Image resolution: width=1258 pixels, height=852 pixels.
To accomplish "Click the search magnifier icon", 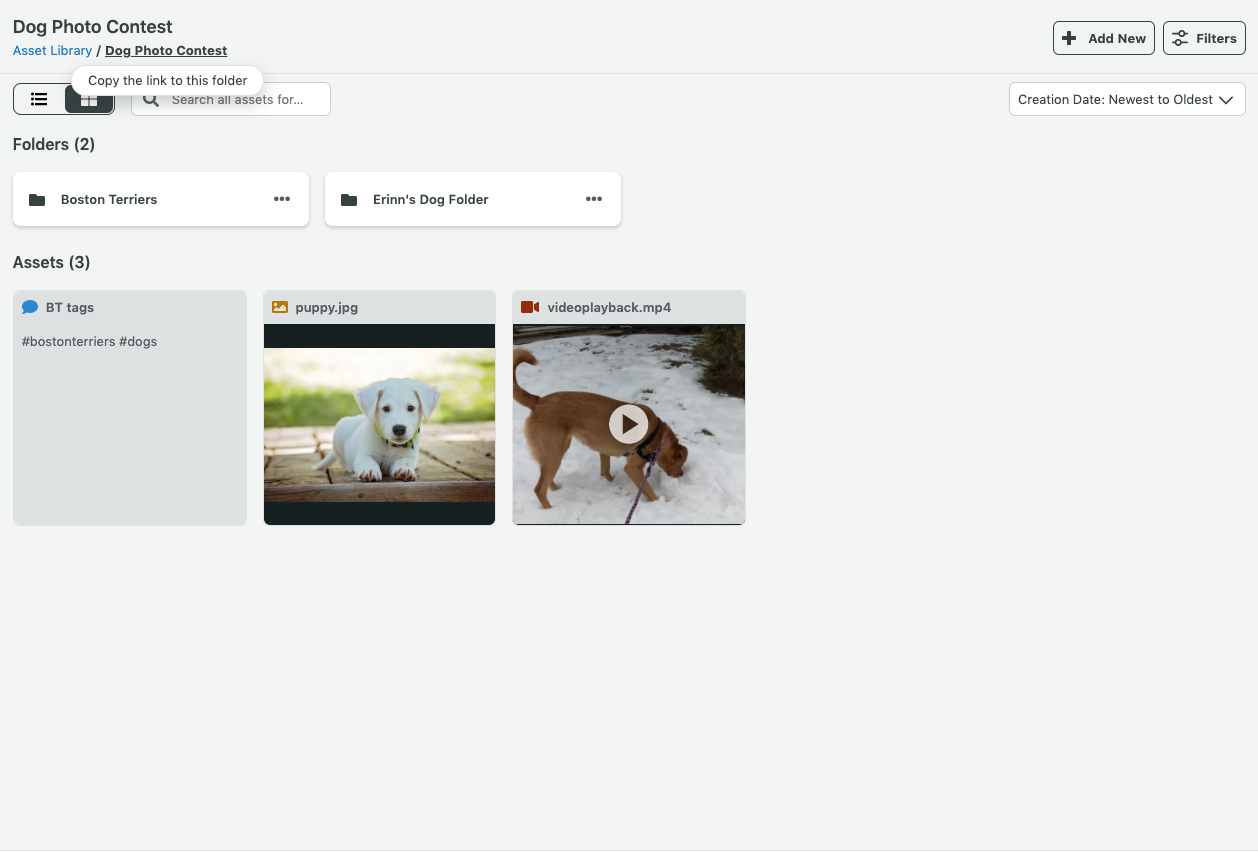I will tap(151, 99).
